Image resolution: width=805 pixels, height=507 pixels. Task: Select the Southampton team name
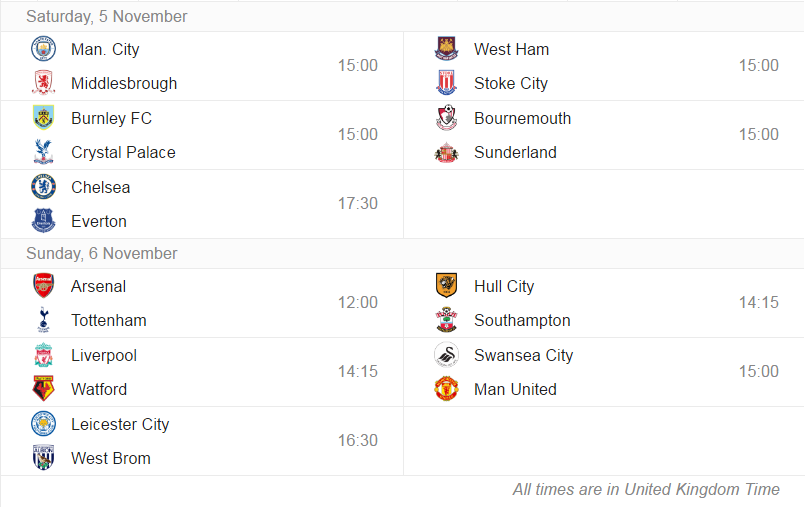[x=522, y=320]
